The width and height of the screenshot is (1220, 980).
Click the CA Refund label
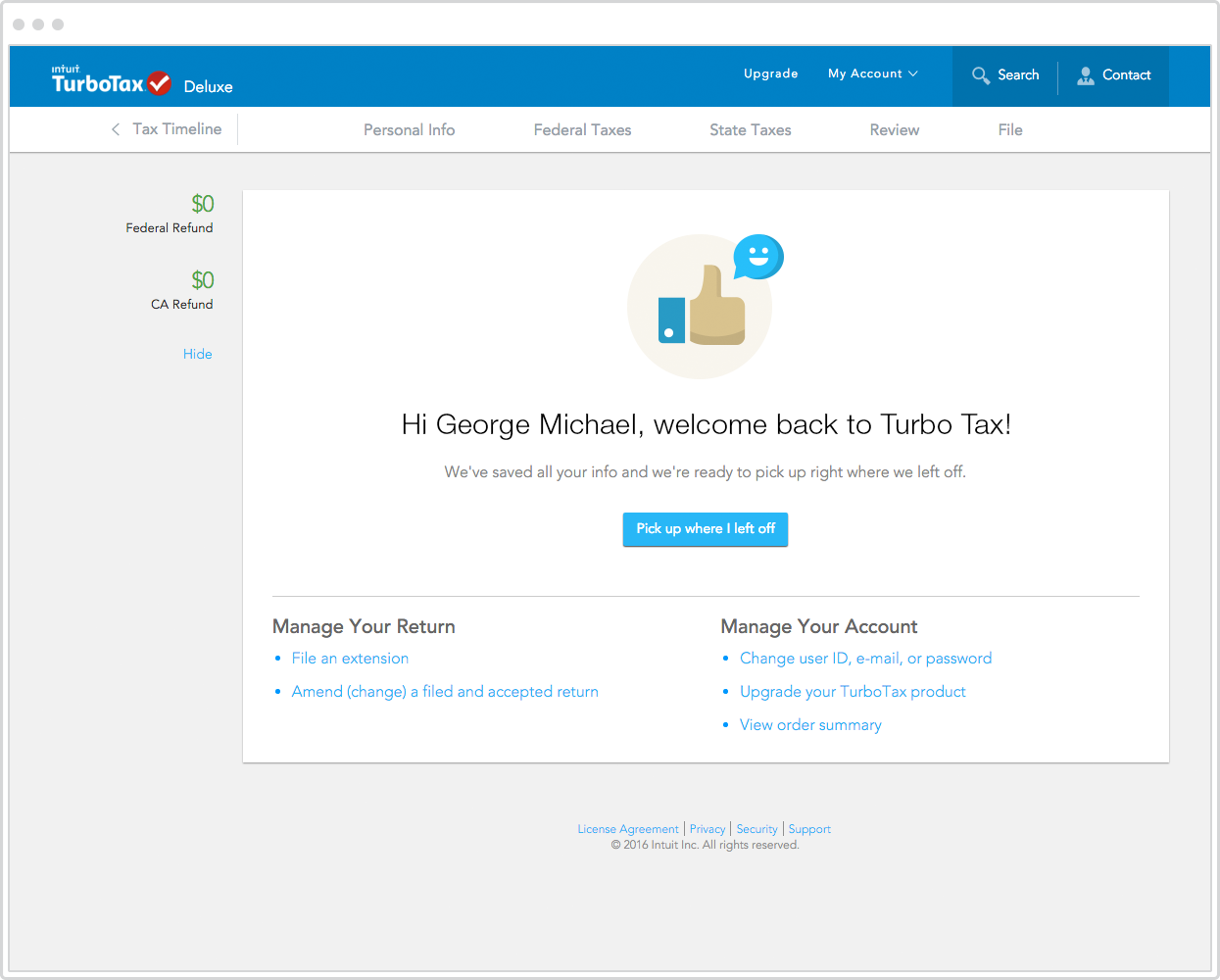pyautogui.click(x=182, y=305)
